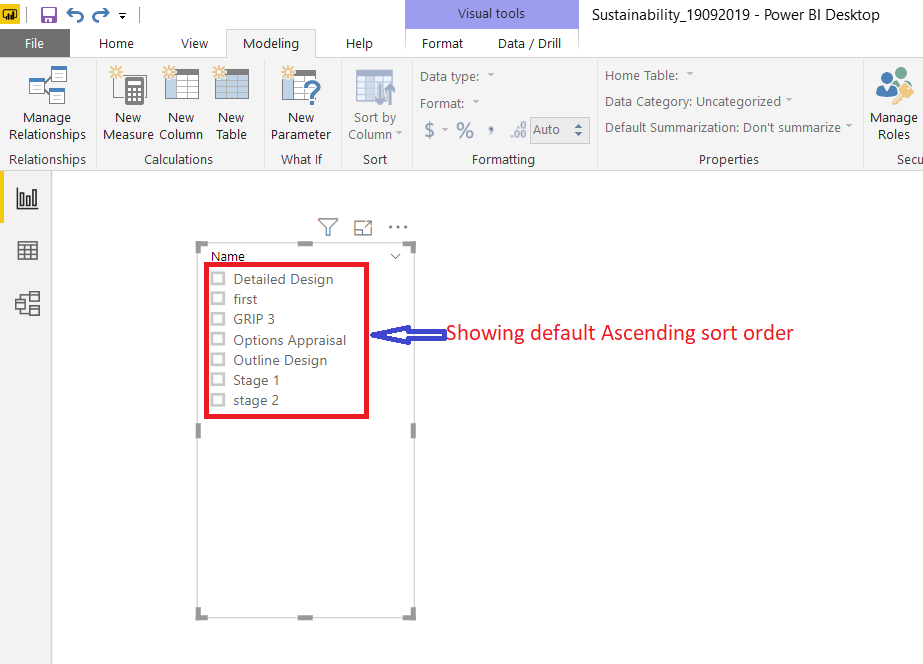Apply currency format with the dollar icon
923x664 pixels.
[x=430, y=130]
